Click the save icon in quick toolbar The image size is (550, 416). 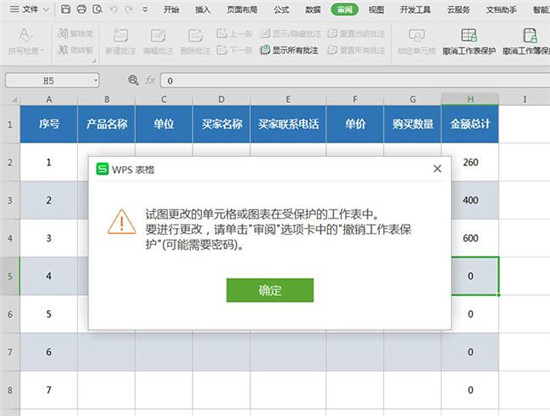[x=66, y=9]
